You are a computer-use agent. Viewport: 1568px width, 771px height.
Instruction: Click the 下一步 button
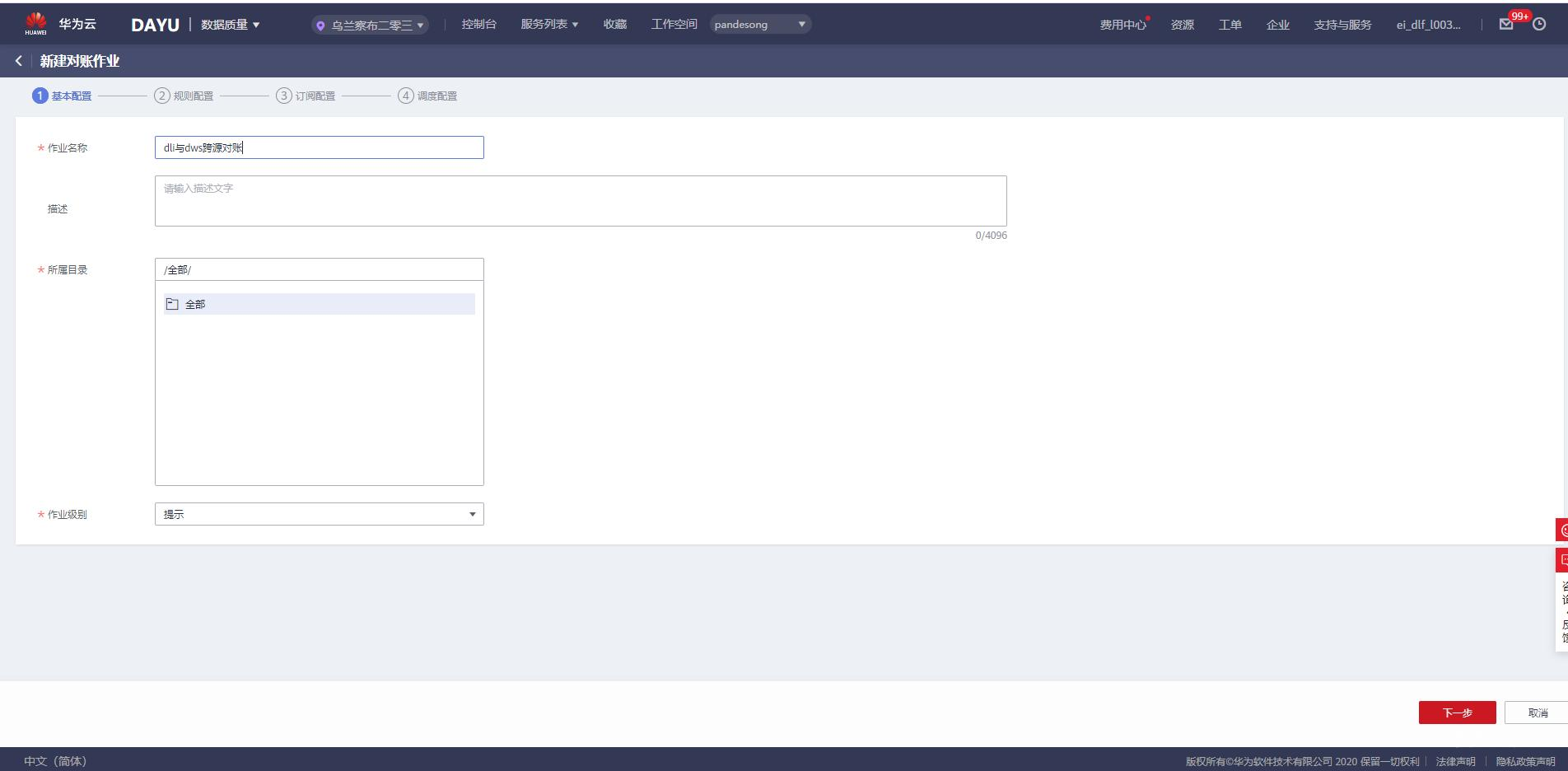1458,713
